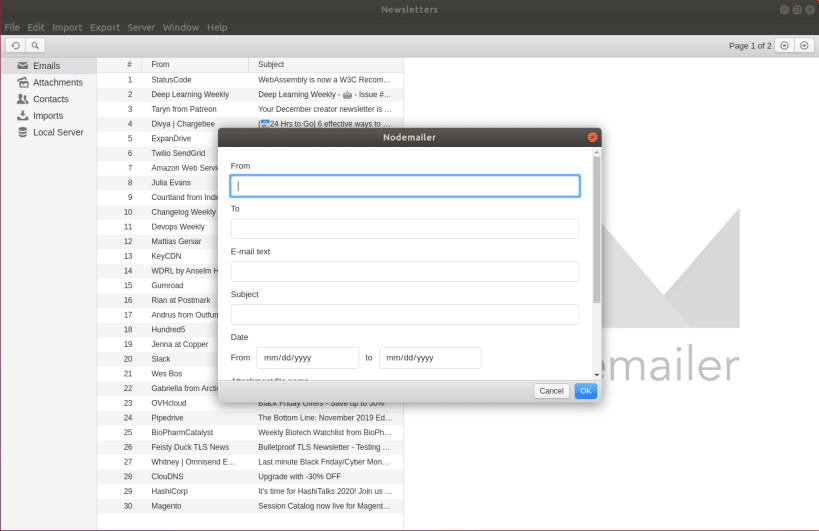Close the Nodemailer dialog with red button
Viewport: 819px width, 531px height.
click(592, 137)
